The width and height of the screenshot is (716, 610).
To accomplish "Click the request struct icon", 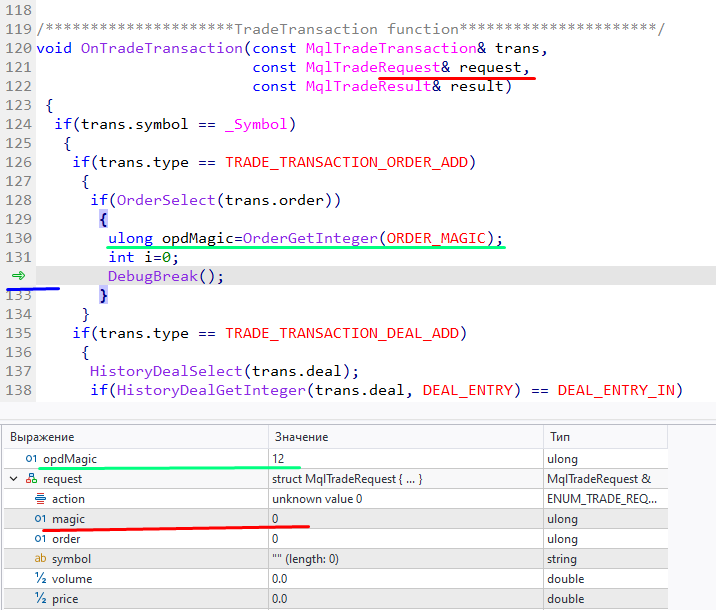I will click(32, 479).
